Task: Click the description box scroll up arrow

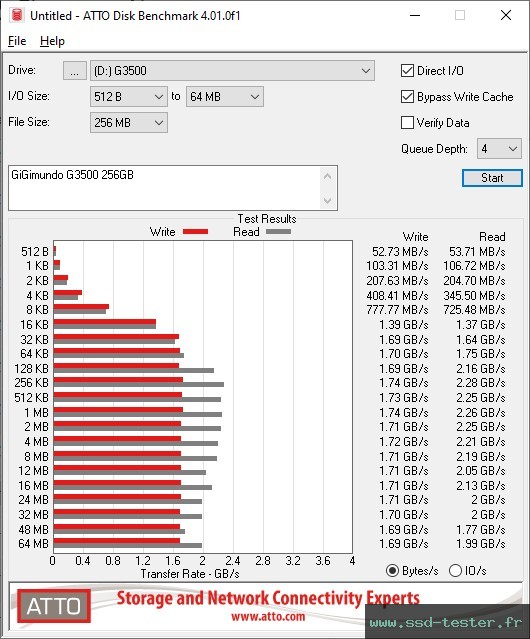Action: pyautogui.click(x=328, y=176)
